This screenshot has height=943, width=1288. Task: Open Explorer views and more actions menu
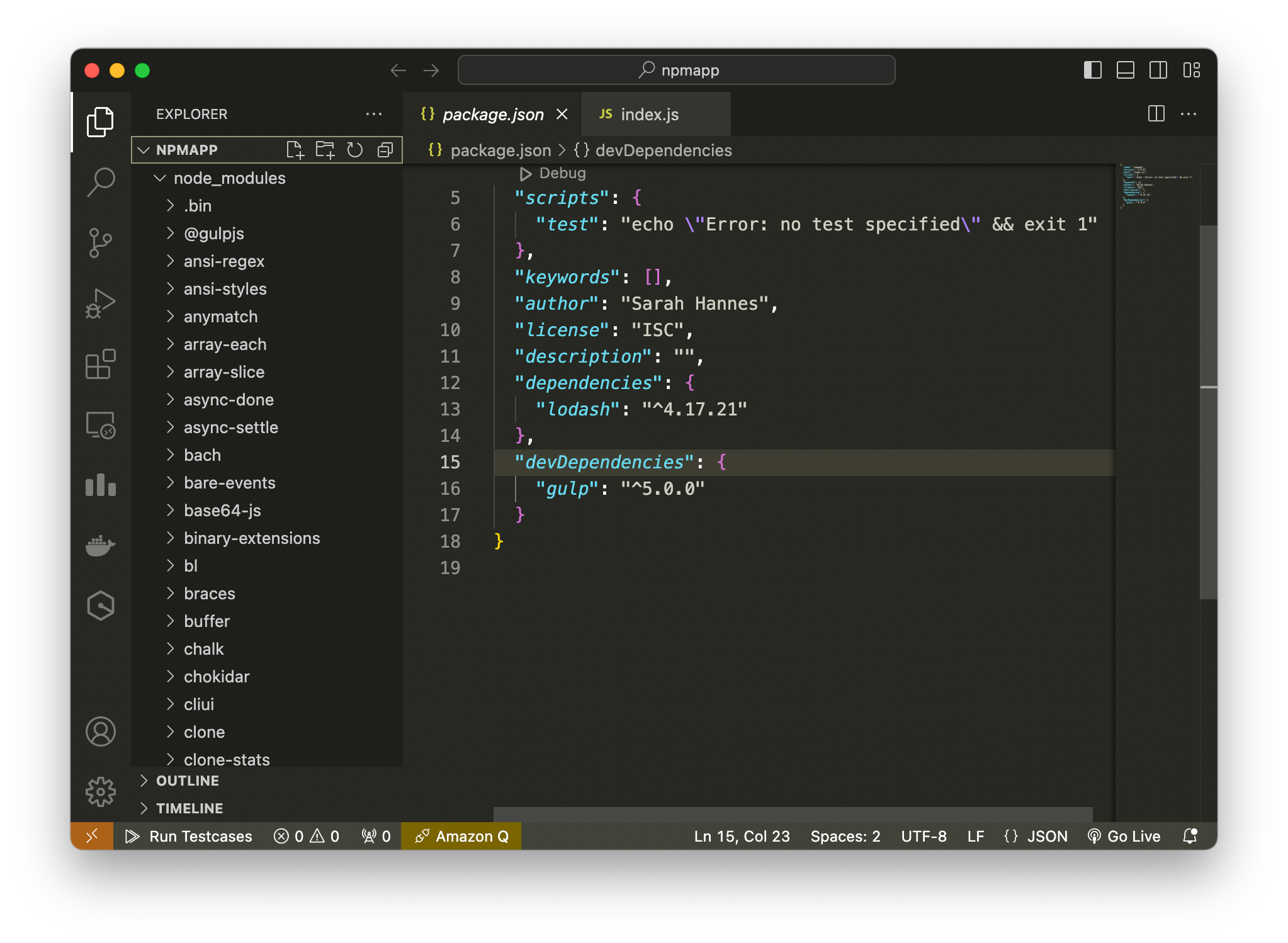tap(374, 114)
